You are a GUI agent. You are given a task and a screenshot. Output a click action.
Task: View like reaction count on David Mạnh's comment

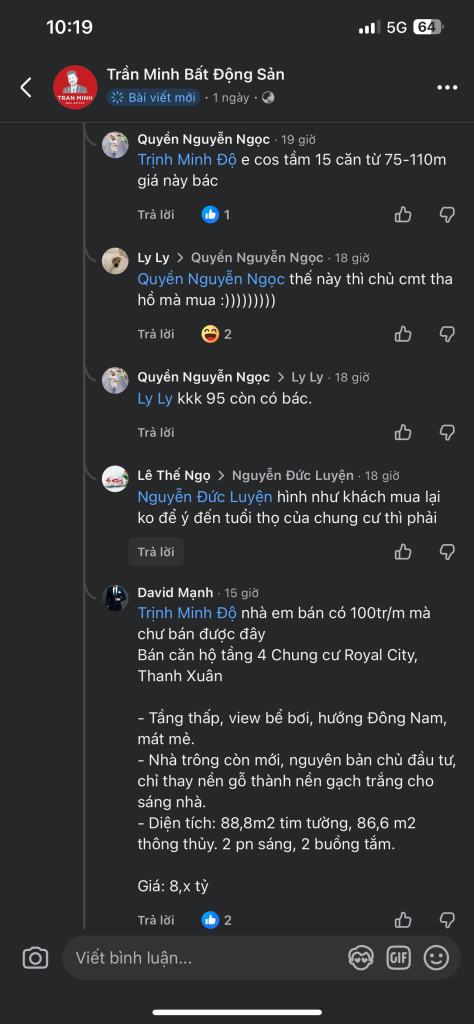[x=217, y=920]
